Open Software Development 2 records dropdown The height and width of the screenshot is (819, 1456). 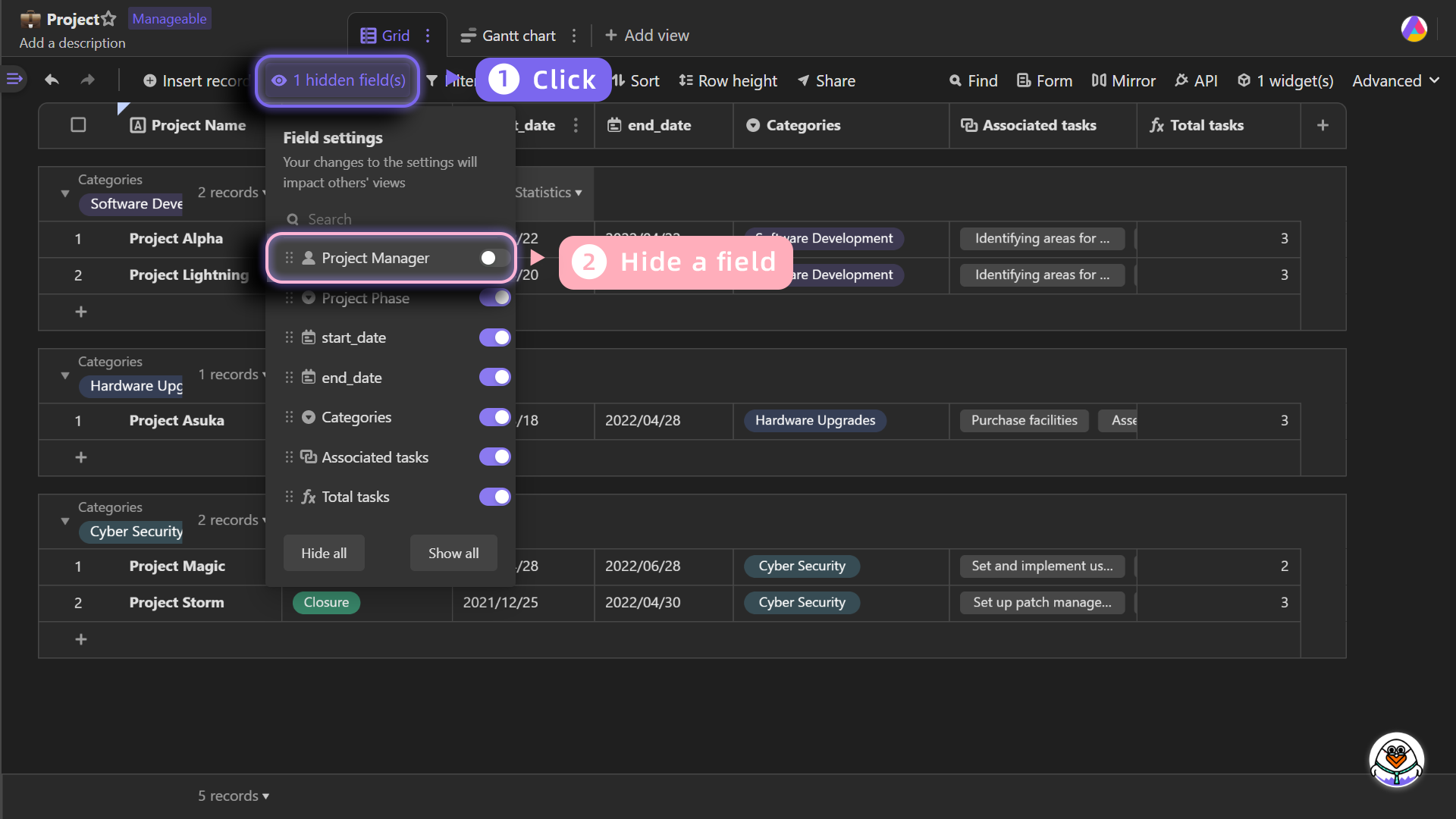(231, 193)
